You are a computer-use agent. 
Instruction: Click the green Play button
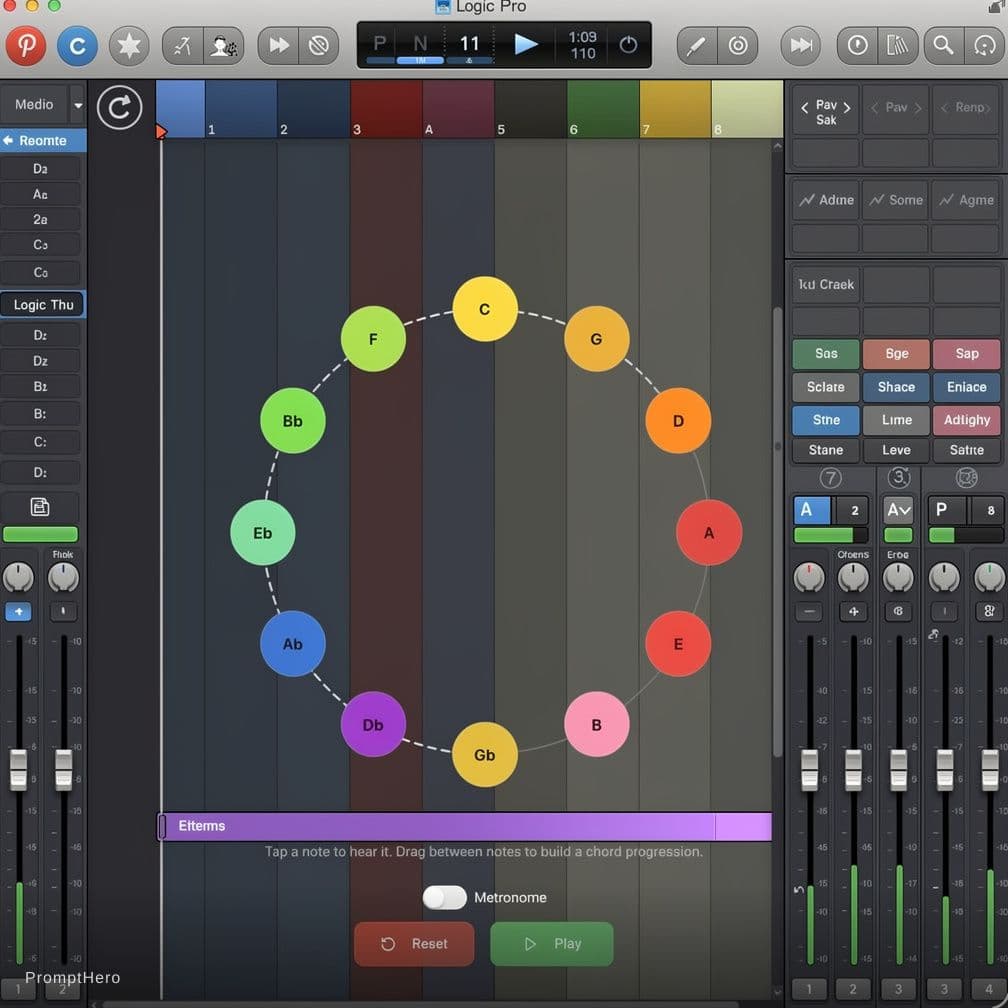pos(552,944)
